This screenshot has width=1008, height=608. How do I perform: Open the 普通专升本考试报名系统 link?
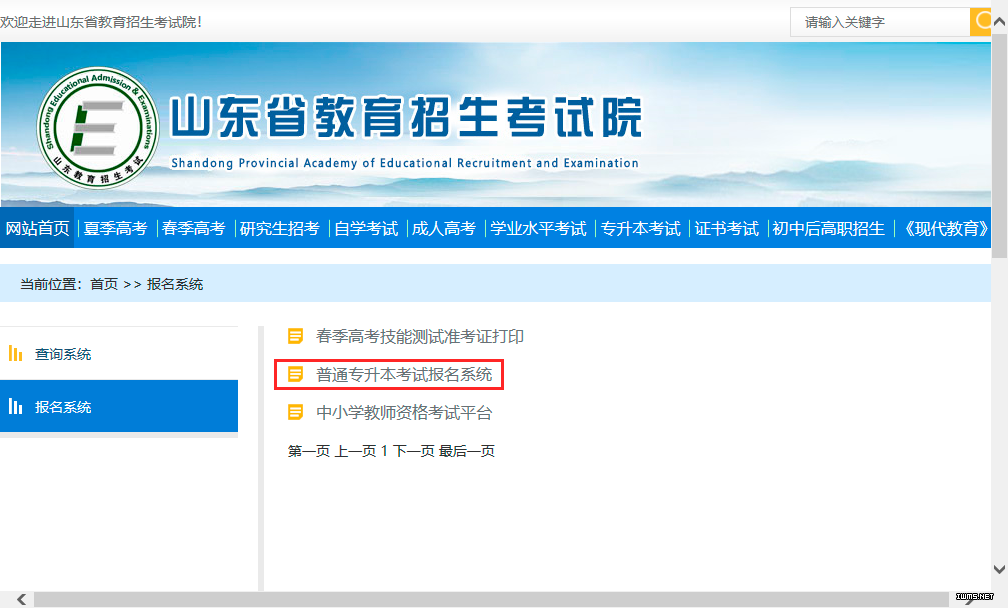404,374
